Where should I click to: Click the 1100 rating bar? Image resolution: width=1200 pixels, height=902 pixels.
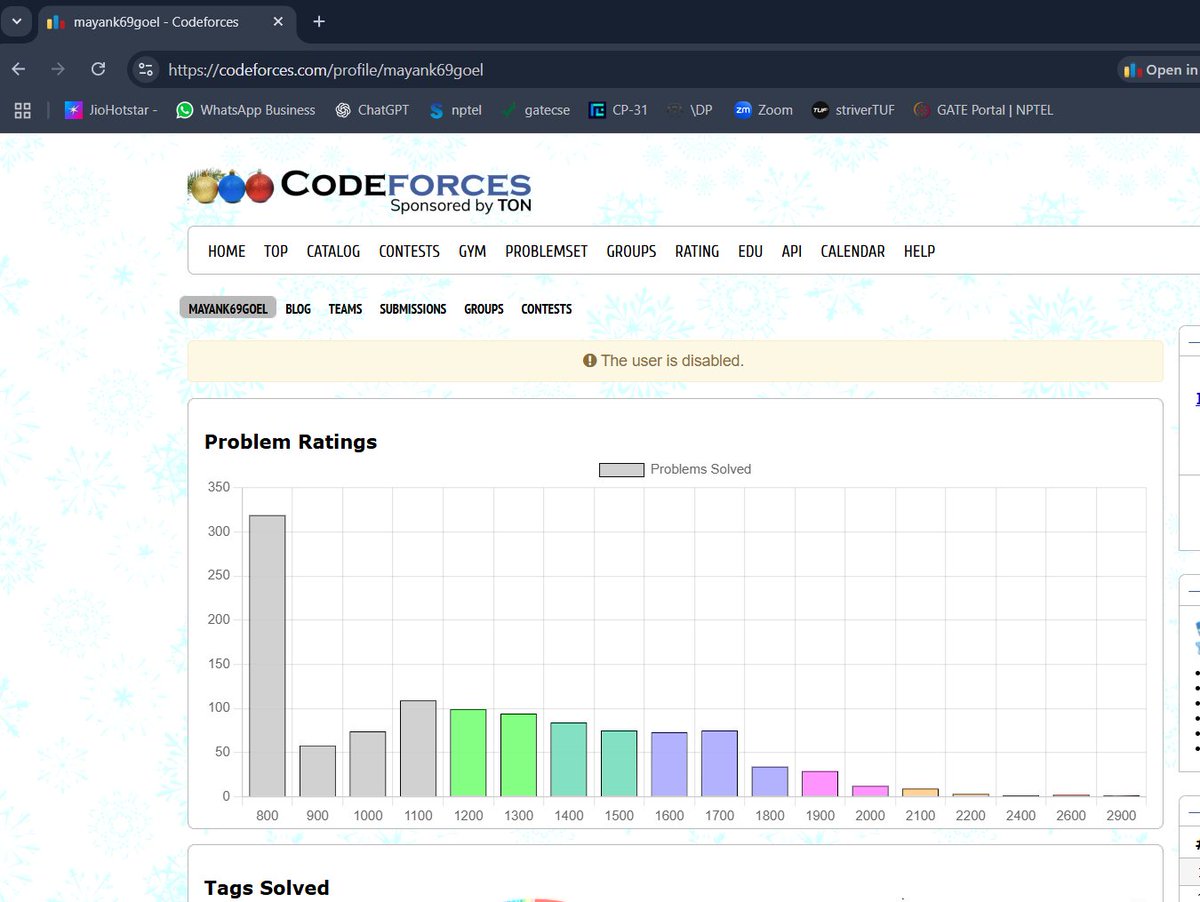pos(418,748)
